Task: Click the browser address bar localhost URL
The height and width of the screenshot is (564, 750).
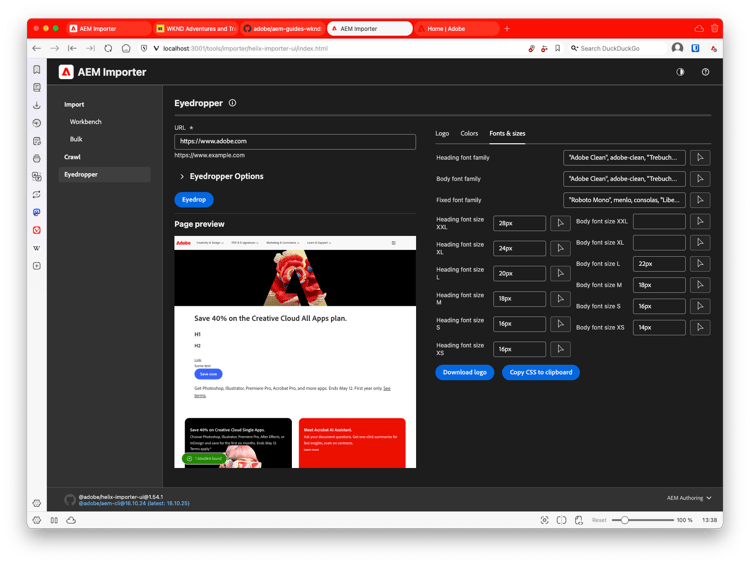Action: 245,48
